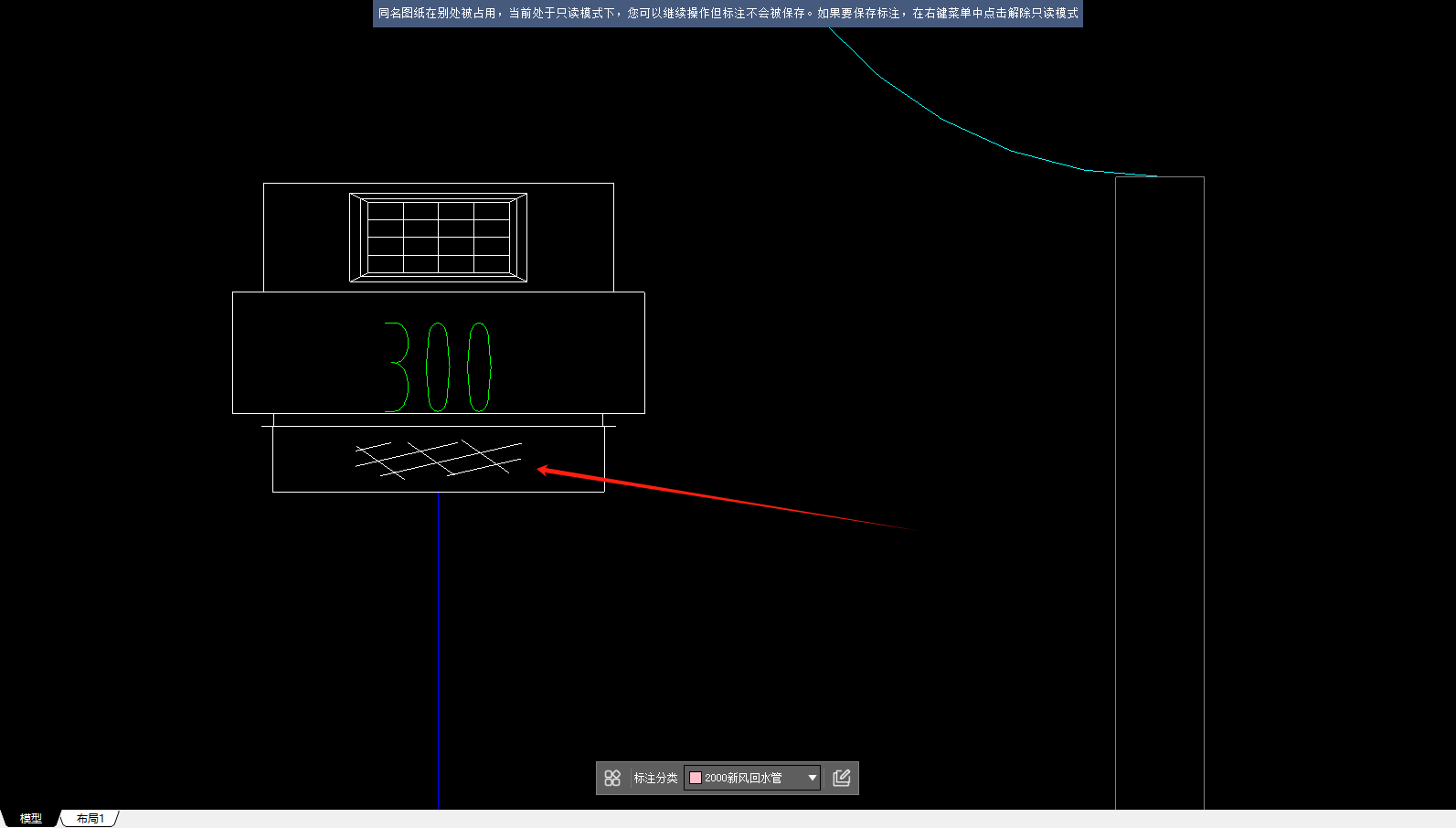1456x828 pixels.
Task: Select the cyan curved line
Action: [941, 119]
